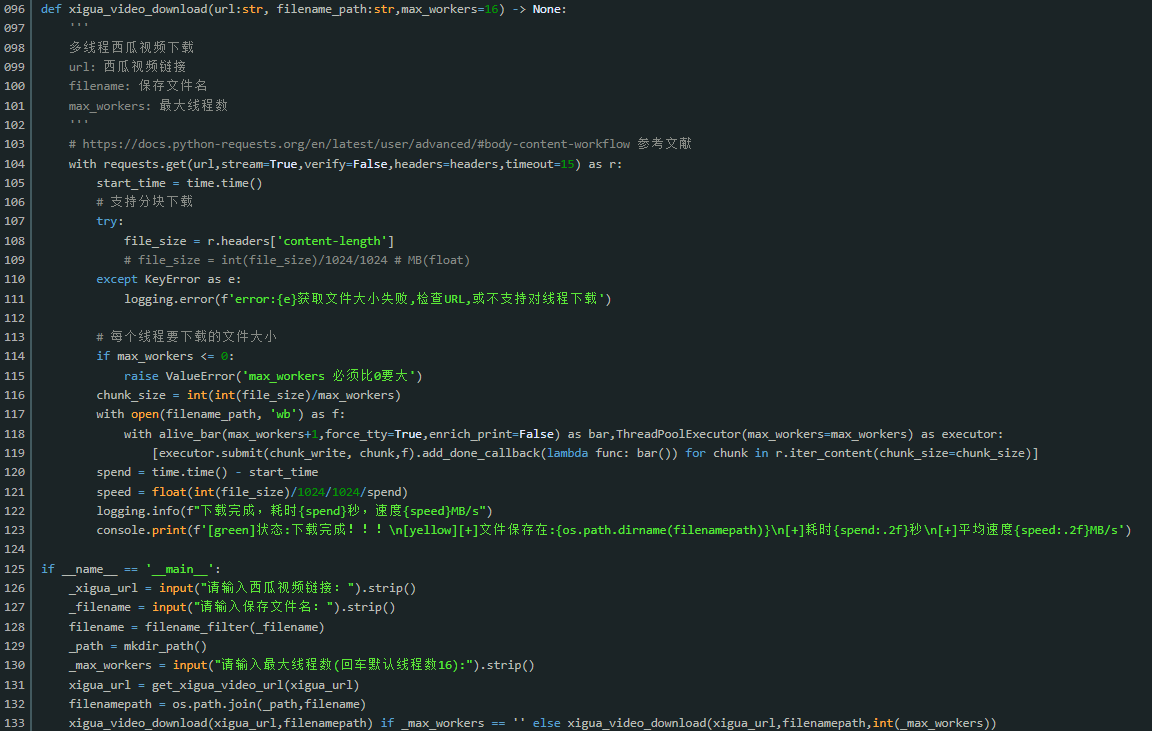Click 'max_workers:' docstring line 101

point(148,106)
